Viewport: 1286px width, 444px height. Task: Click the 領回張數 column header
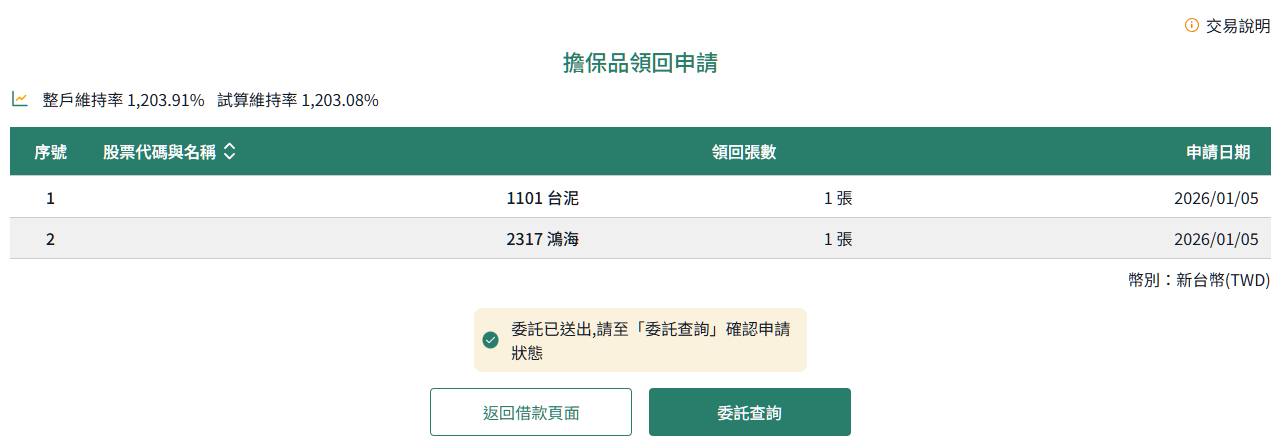click(x=744, y=152)
